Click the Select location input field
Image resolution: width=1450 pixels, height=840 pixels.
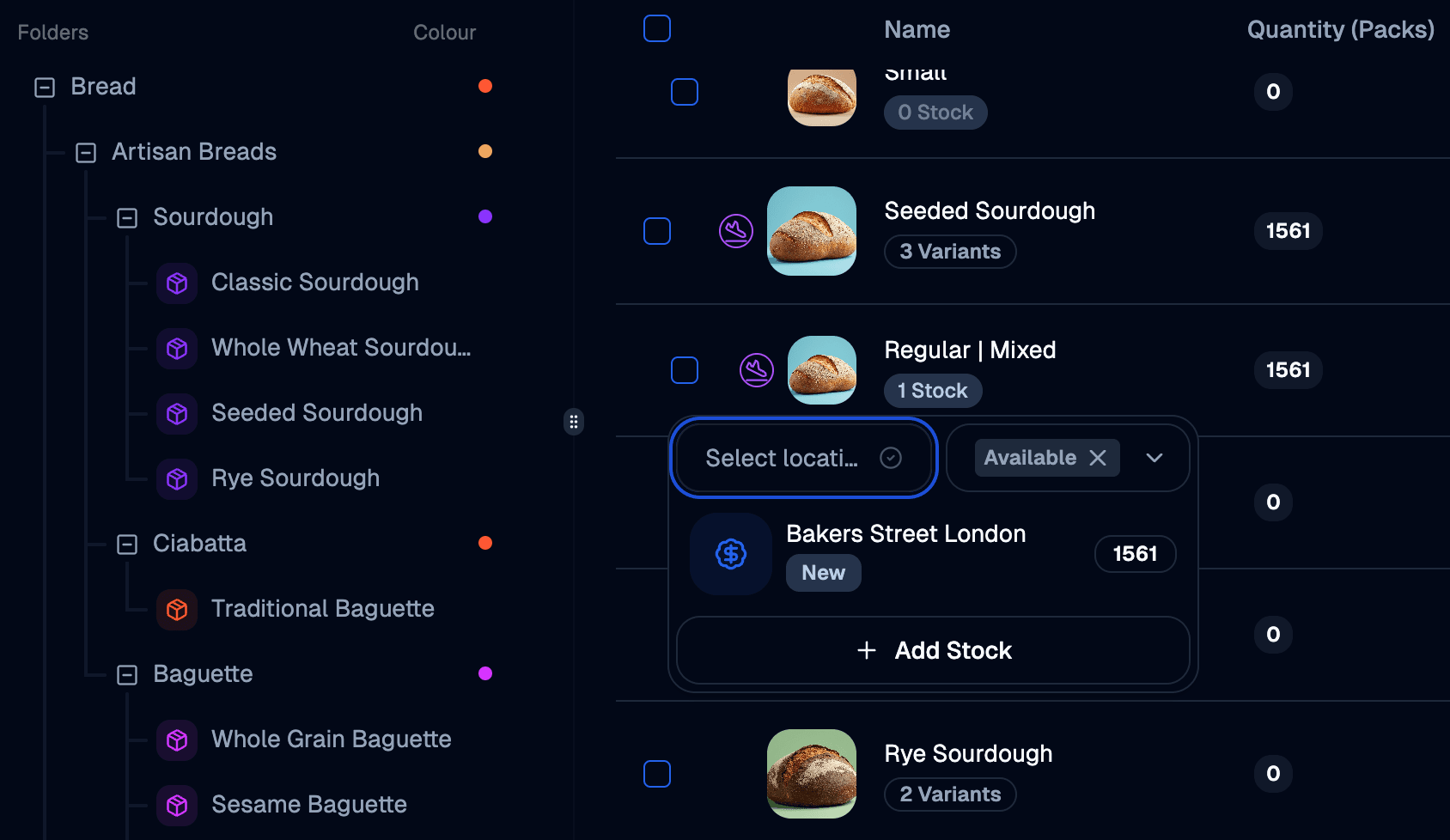pos(782,457)
